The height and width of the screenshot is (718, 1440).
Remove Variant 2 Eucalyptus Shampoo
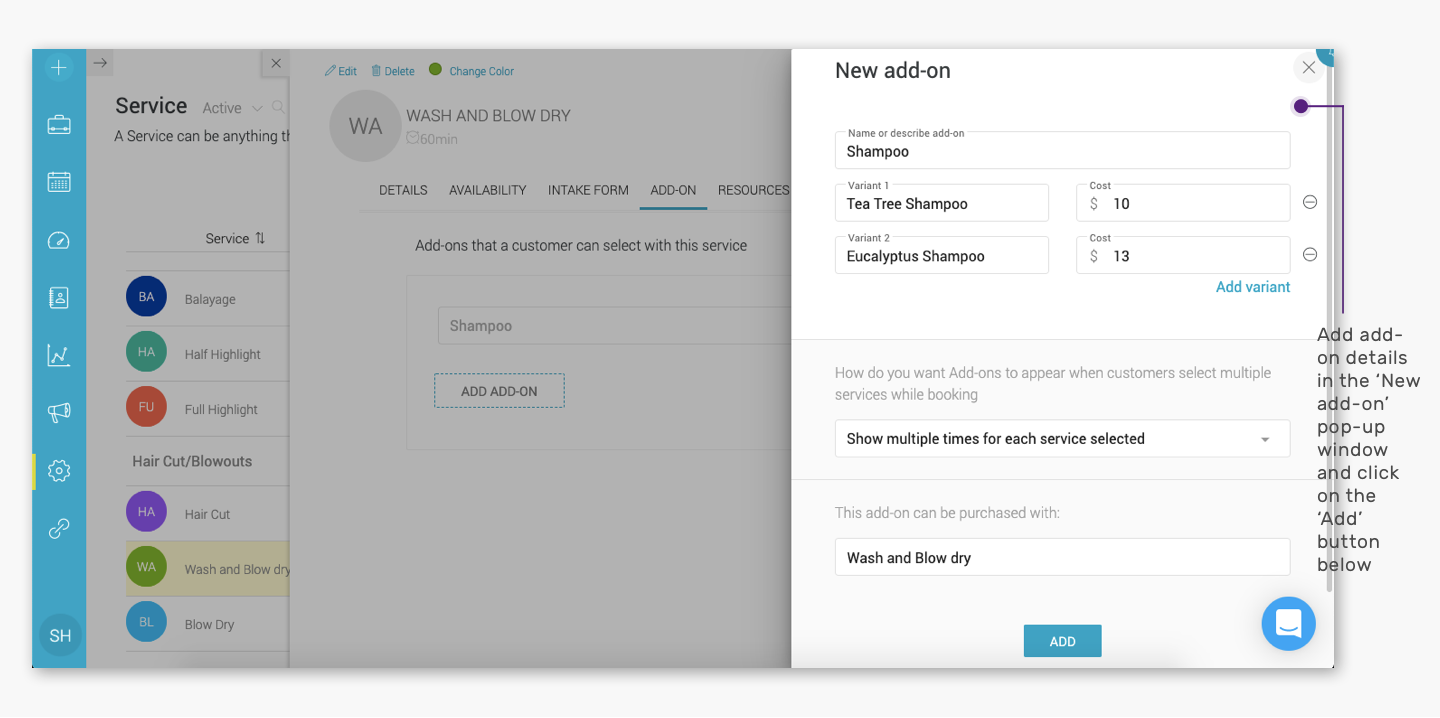coord(1310,254)
